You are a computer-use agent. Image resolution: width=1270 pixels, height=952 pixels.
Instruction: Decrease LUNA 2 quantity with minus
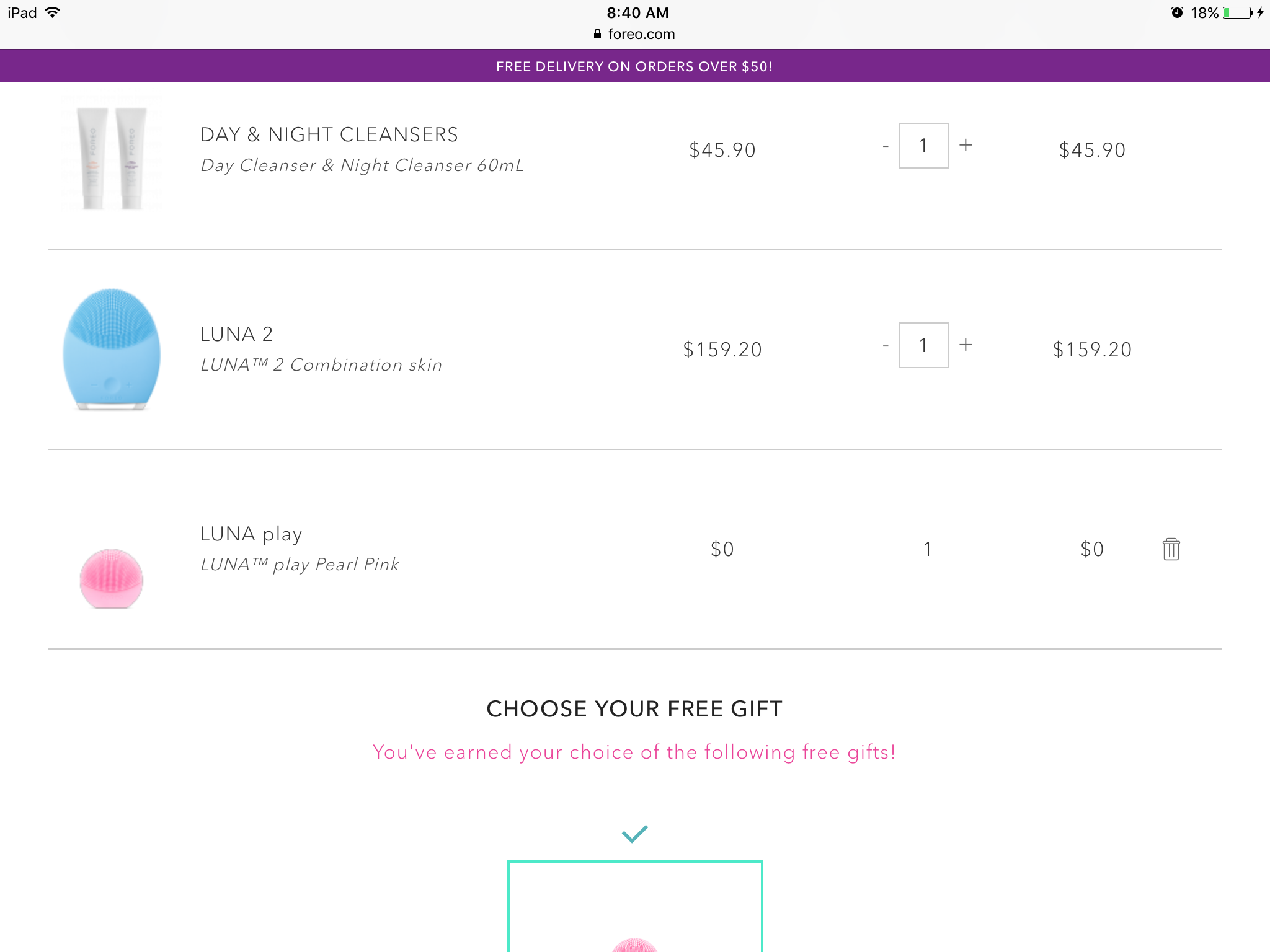886,346
